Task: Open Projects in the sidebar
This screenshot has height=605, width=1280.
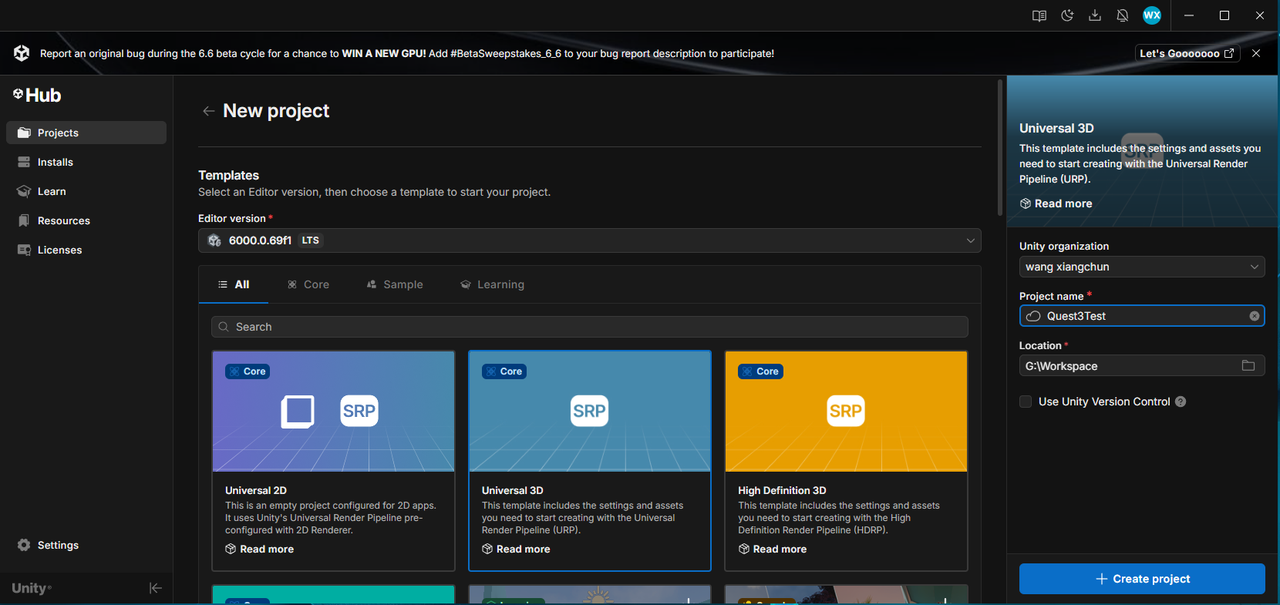Action: (x=86, y=133)
